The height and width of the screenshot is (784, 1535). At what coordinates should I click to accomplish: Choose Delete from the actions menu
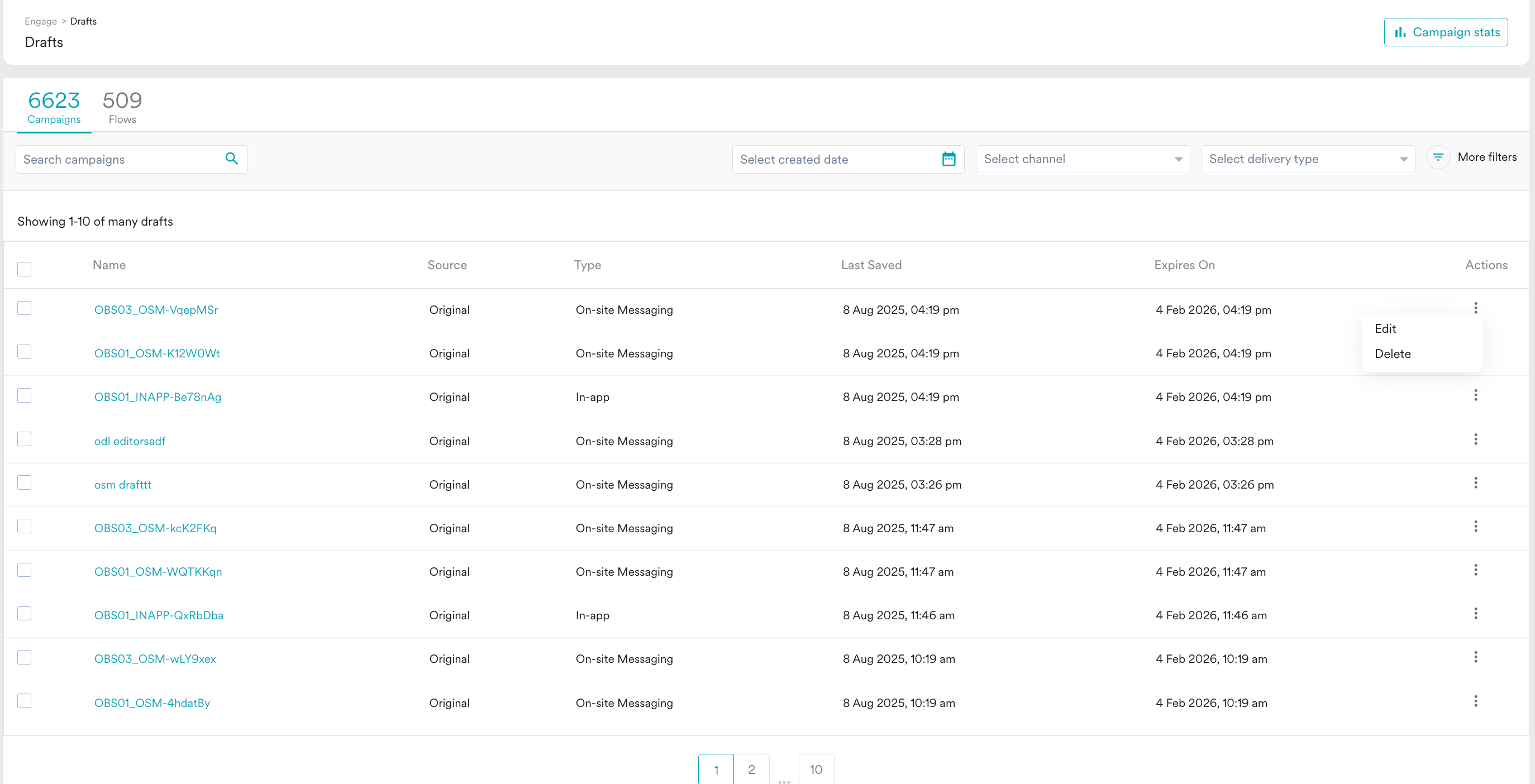click(1393, 354)
